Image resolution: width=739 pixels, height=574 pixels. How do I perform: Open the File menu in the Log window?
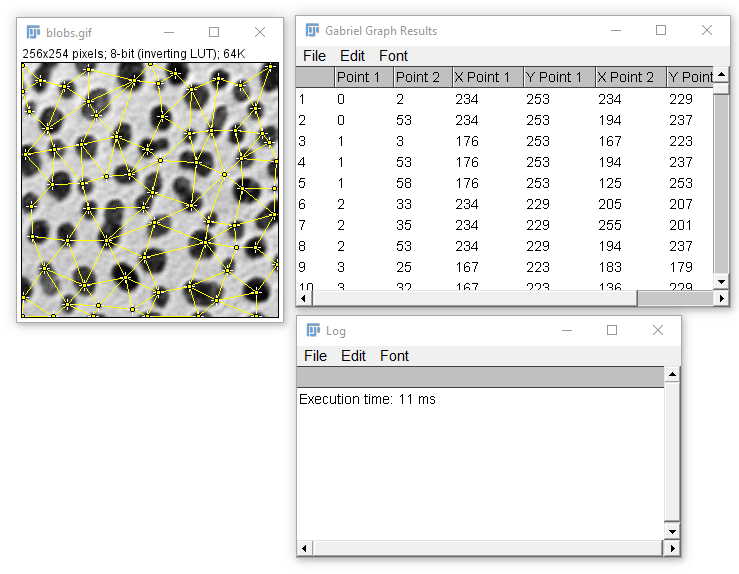tap(315, 356)
